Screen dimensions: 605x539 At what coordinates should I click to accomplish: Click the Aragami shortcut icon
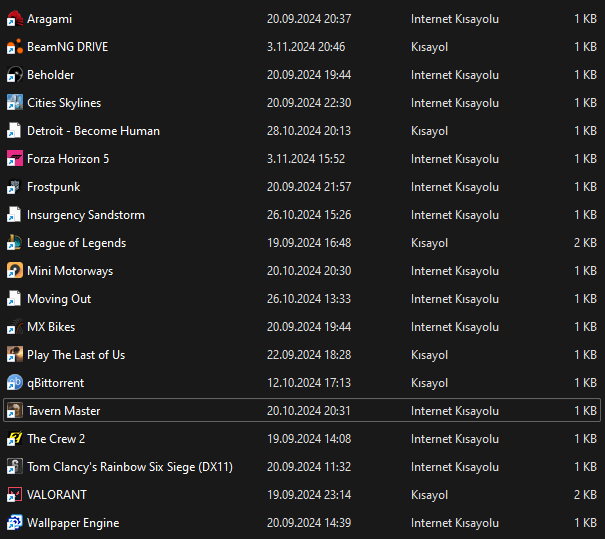coord(15,19)
